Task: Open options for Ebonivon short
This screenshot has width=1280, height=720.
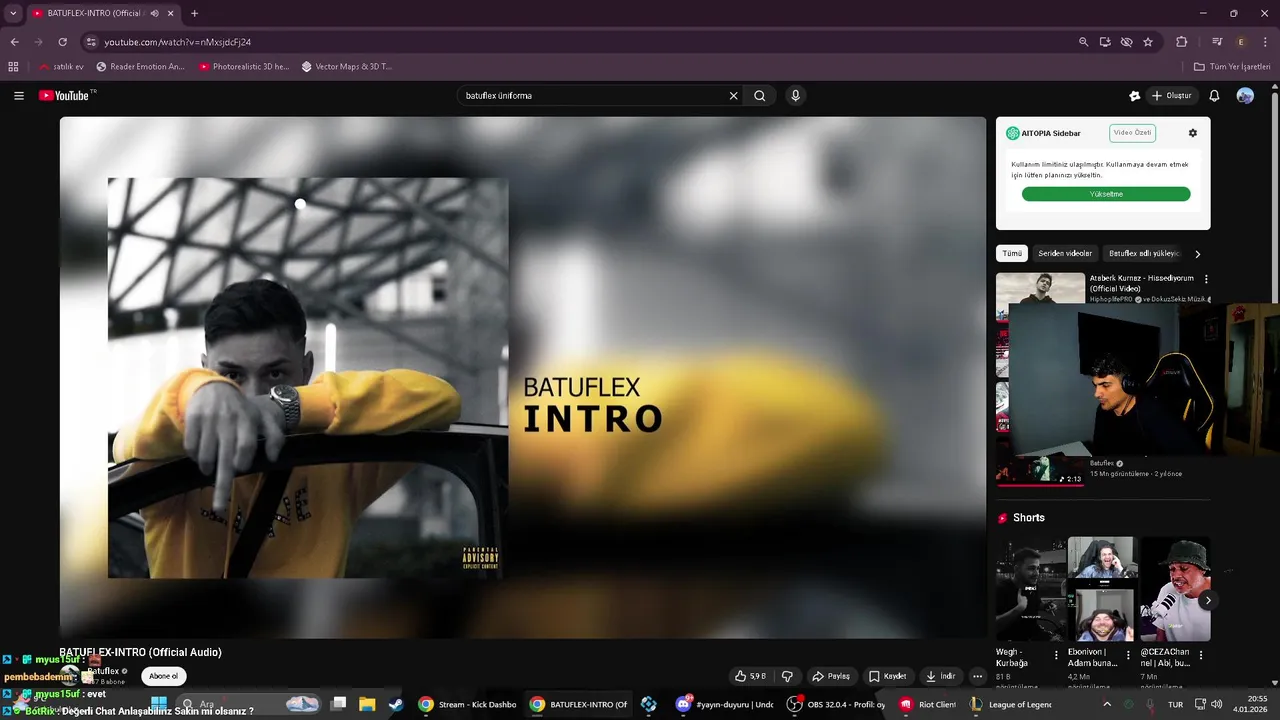Action: [x=1128, y=656]
